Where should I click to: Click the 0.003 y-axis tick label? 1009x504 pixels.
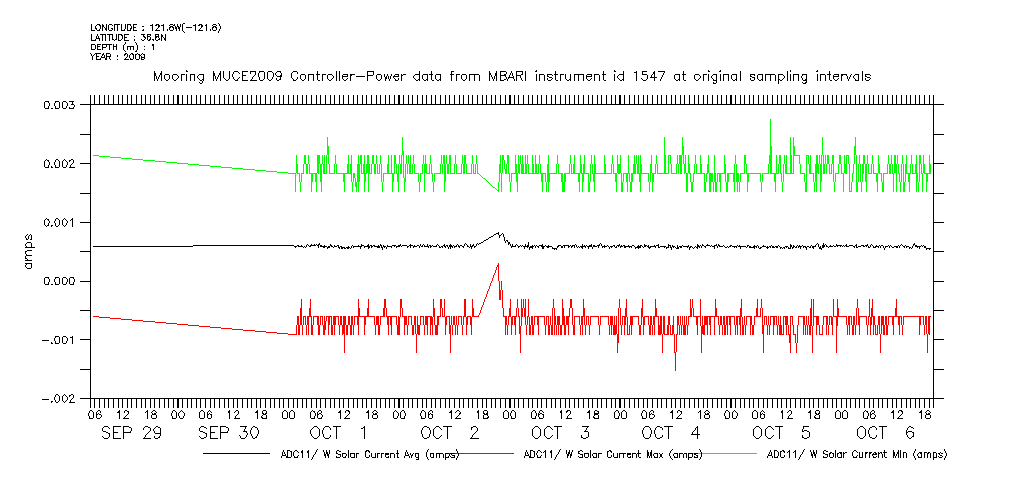pyautogui.click(x=61, y=105)
